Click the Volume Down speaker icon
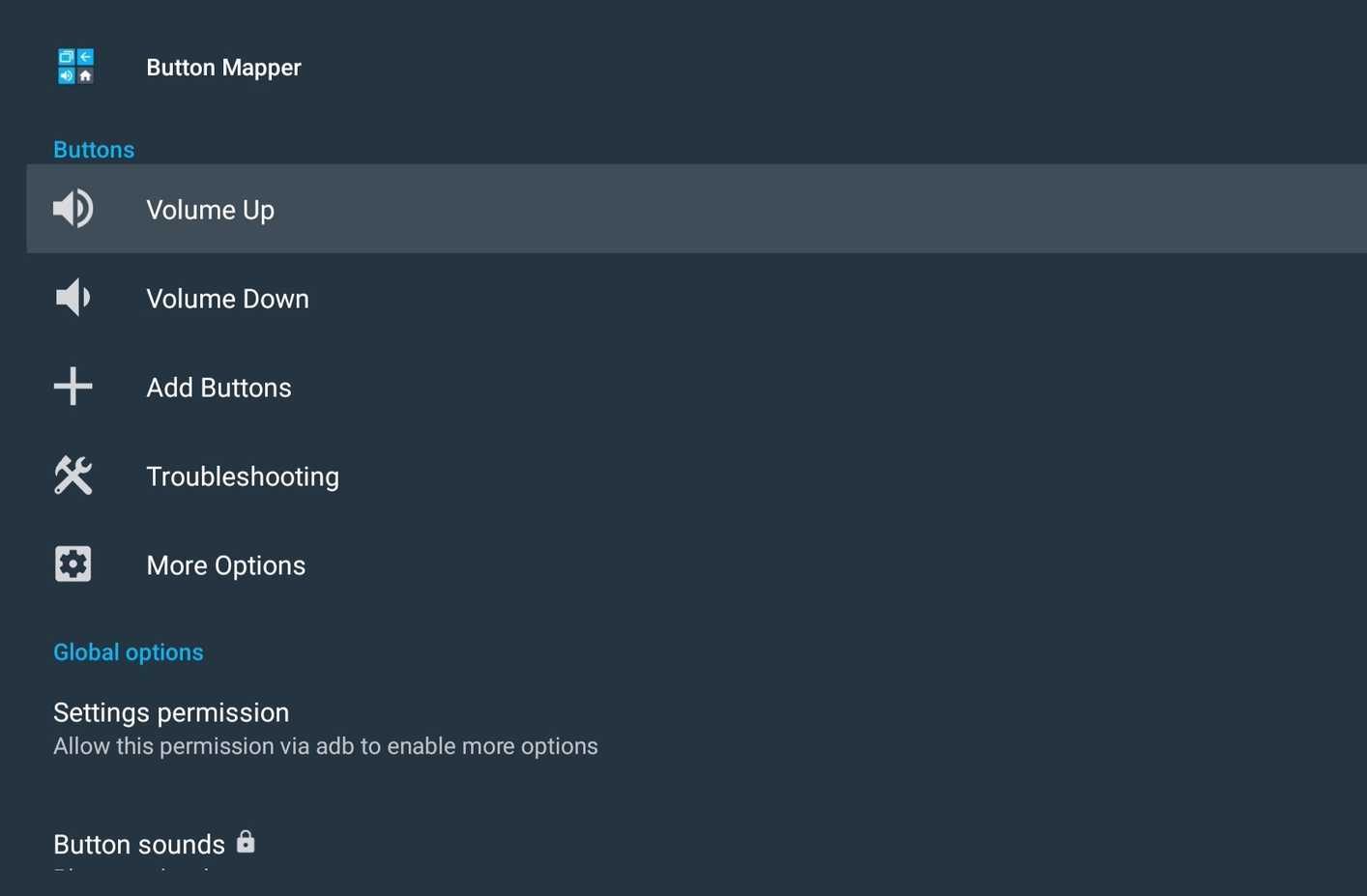This screenshot has width=1367, height=896. tap(73, 298)
